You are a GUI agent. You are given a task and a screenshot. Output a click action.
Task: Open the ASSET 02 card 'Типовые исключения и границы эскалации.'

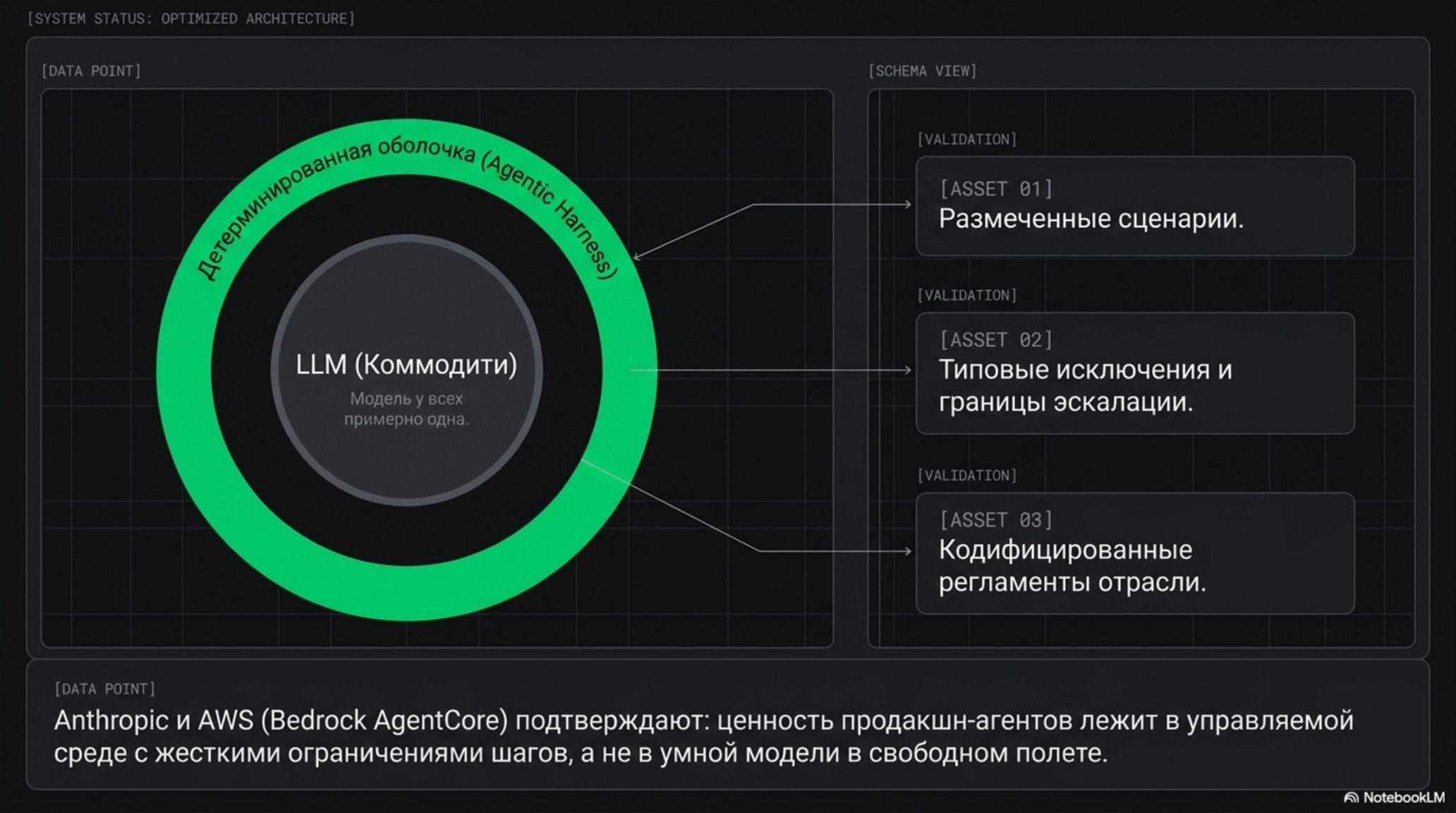point(1135,373)
